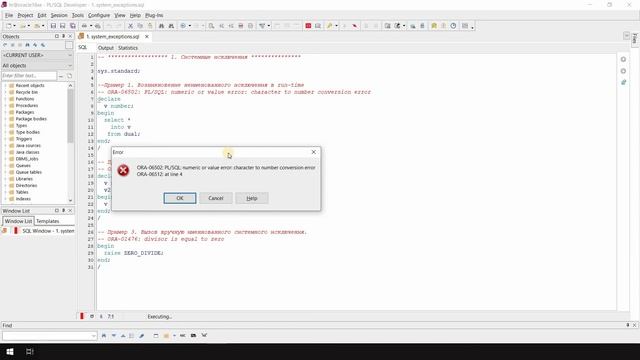Click the highlight pen icon in Find bar
This screenshot has width=640, height=360.
pyautogui.click(x=142, y=336)
